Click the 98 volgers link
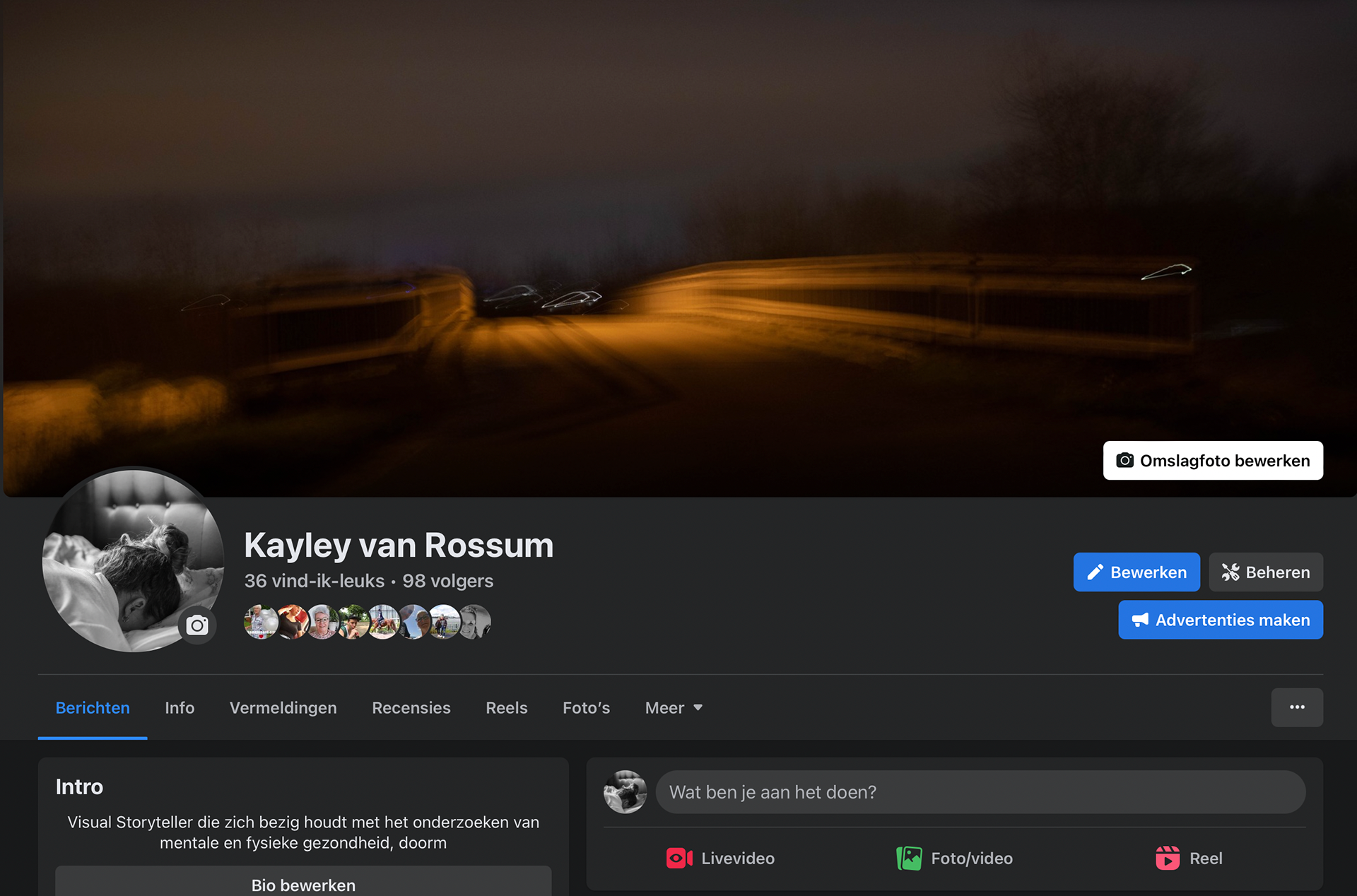This screenshot has width=1357, height=896. click(x=447, y=581)
